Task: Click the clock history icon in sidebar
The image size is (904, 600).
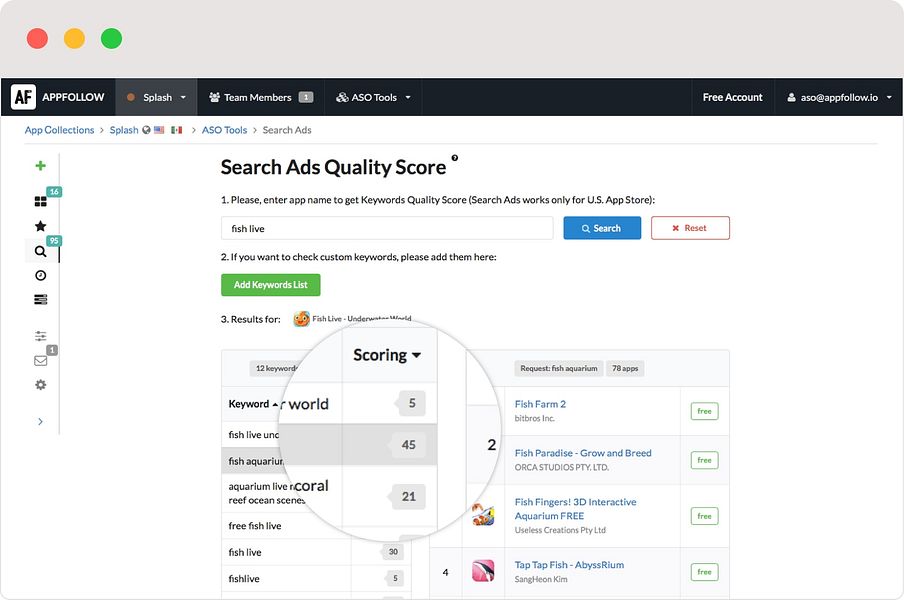Action: point(40,275)
